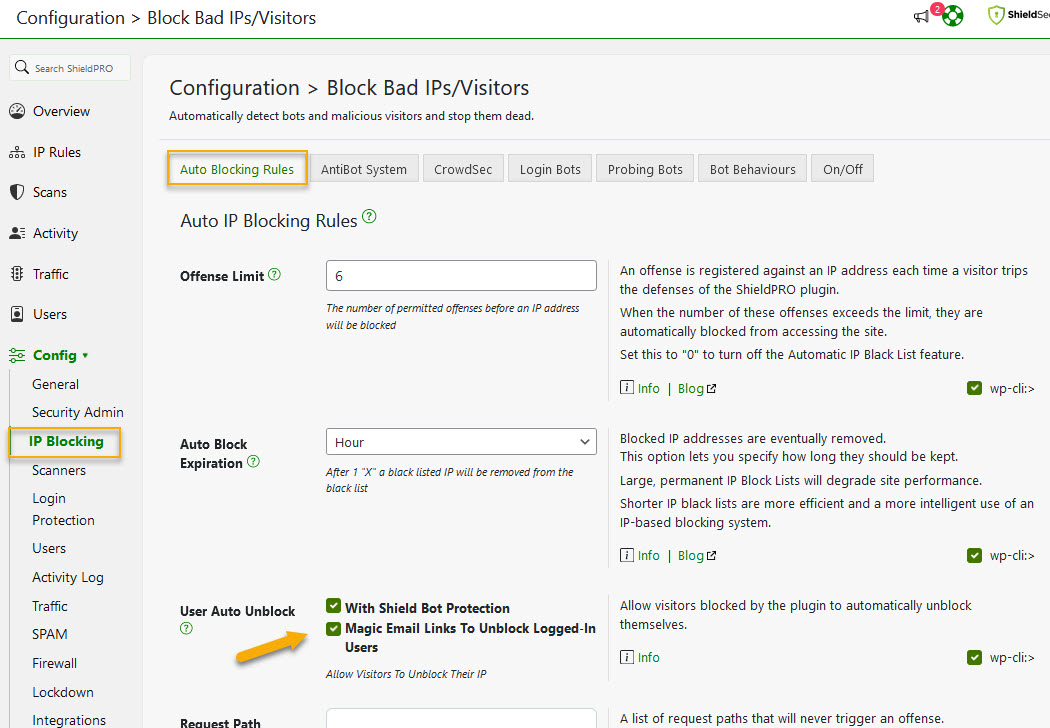Click the Scans shield icon
This screenshot has width=1050, height=728.
click(x=17, y=192)
